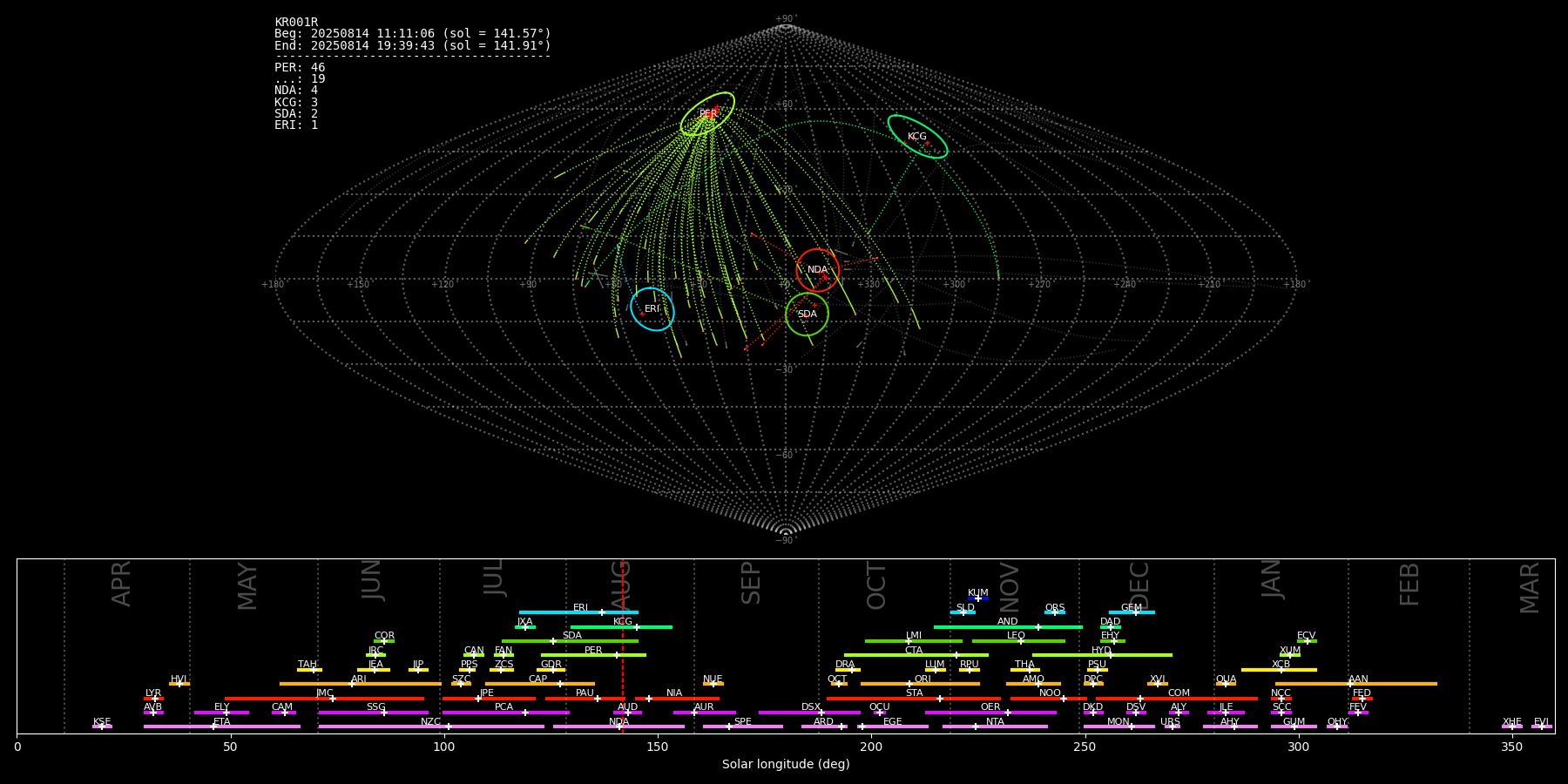Click the AUG month label

click(x=620, y=586)
